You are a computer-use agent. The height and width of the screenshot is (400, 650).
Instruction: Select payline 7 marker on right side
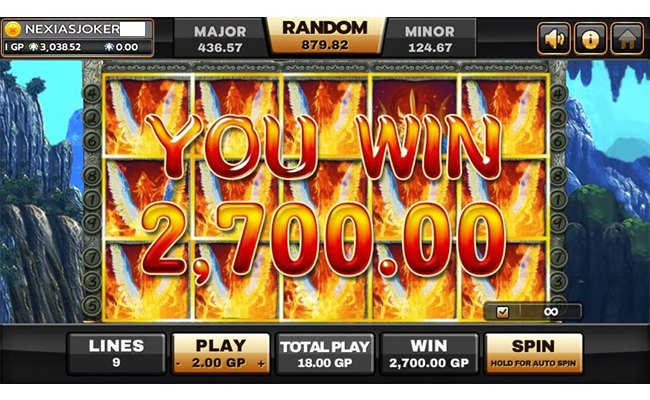[x=558, y=257]
